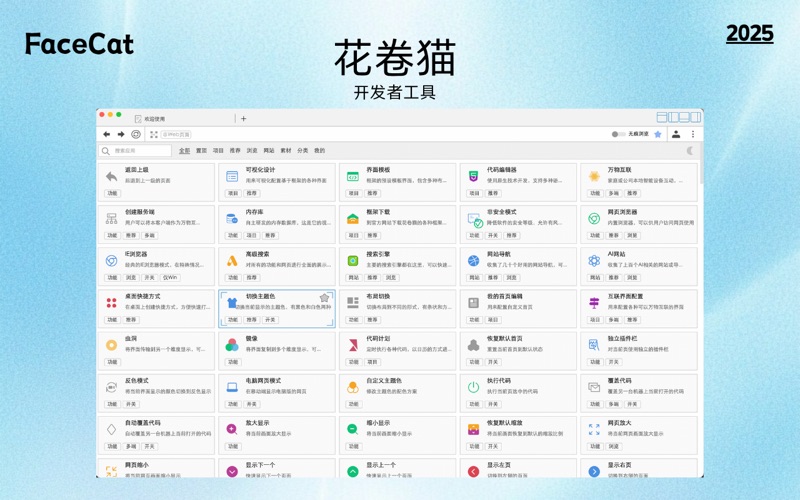The height and width of the screenshot is (500, 800).
Task: Open the IE浏览器 blue icon
Action: click(111, 261)
